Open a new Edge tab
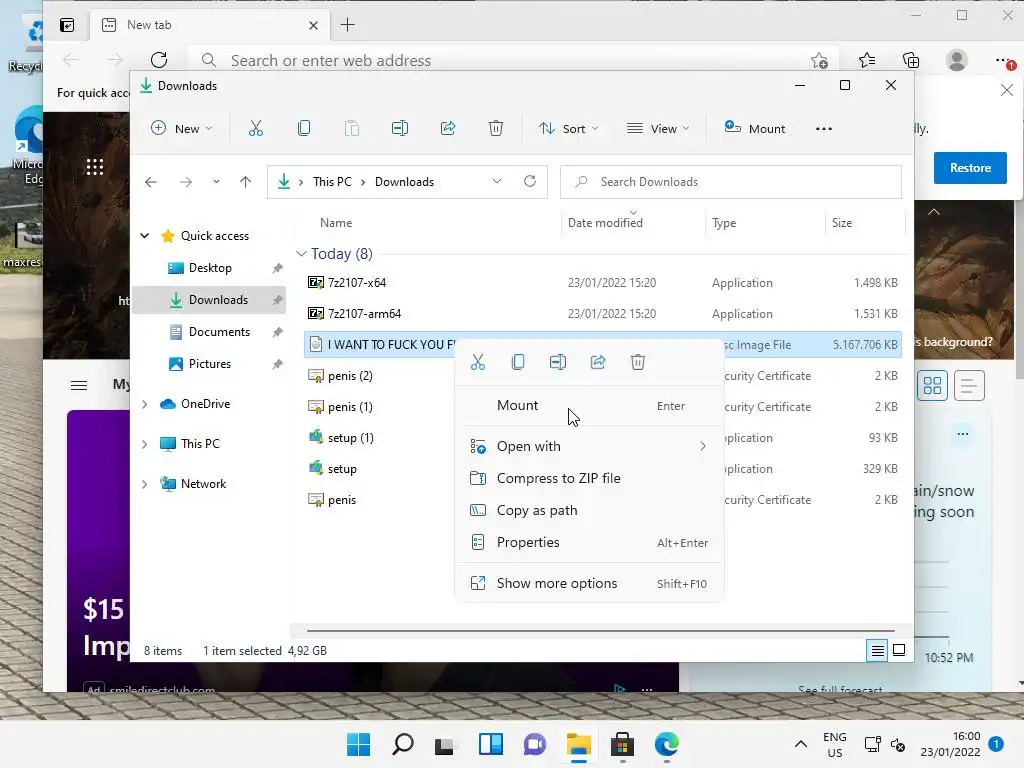1024x768 pixels. (347, 25)
